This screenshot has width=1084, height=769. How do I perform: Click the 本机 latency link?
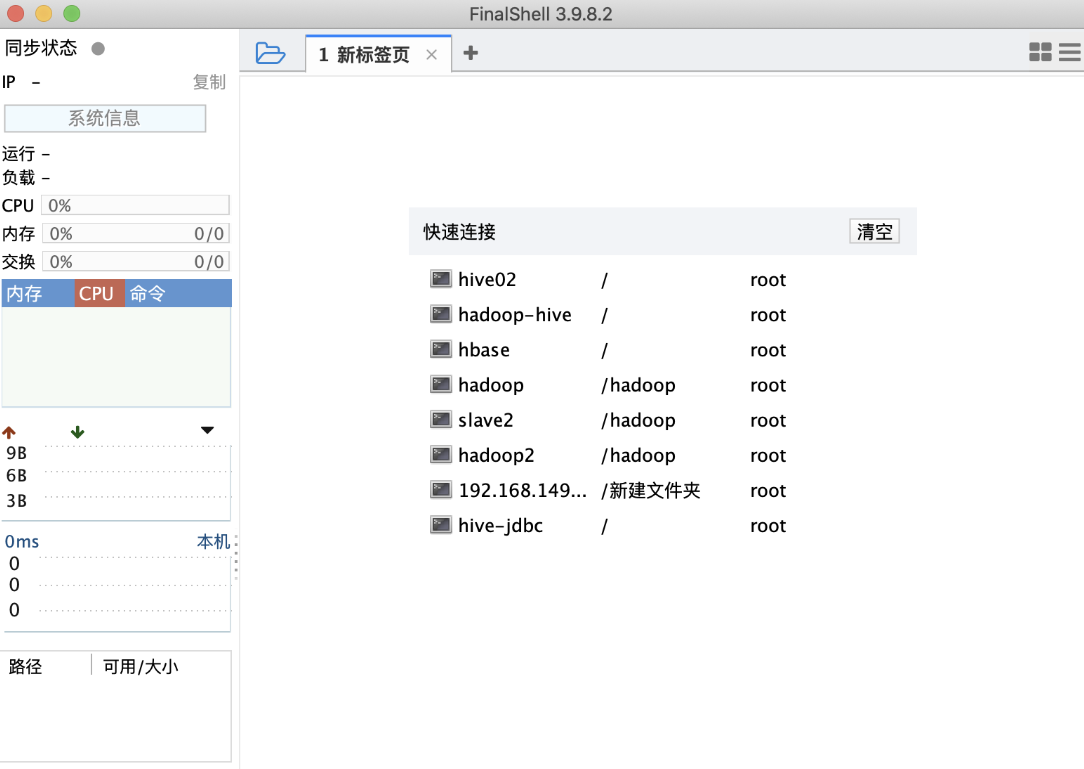(x=214, y=541)
